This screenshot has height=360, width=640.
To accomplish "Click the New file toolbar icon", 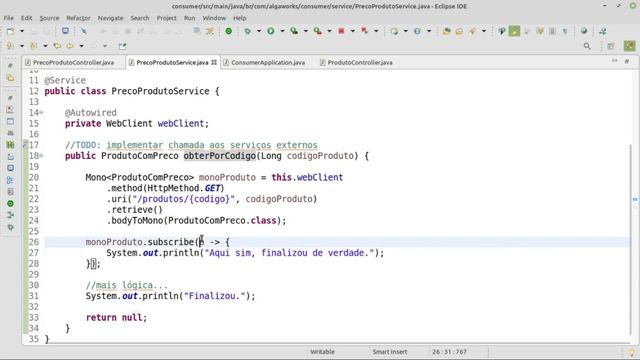I will tap(10, 31).
